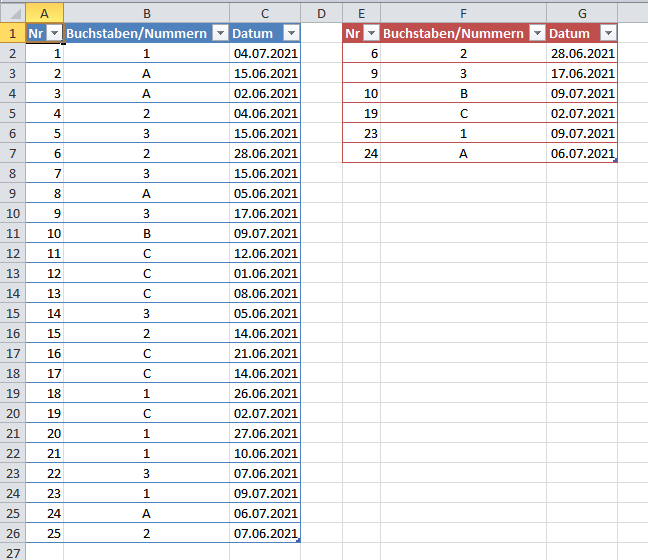Image resolution: width=648 pixels, height=560 pixels.
Task: Select cell with date 01.06.2021
Action: coord(265,273)
